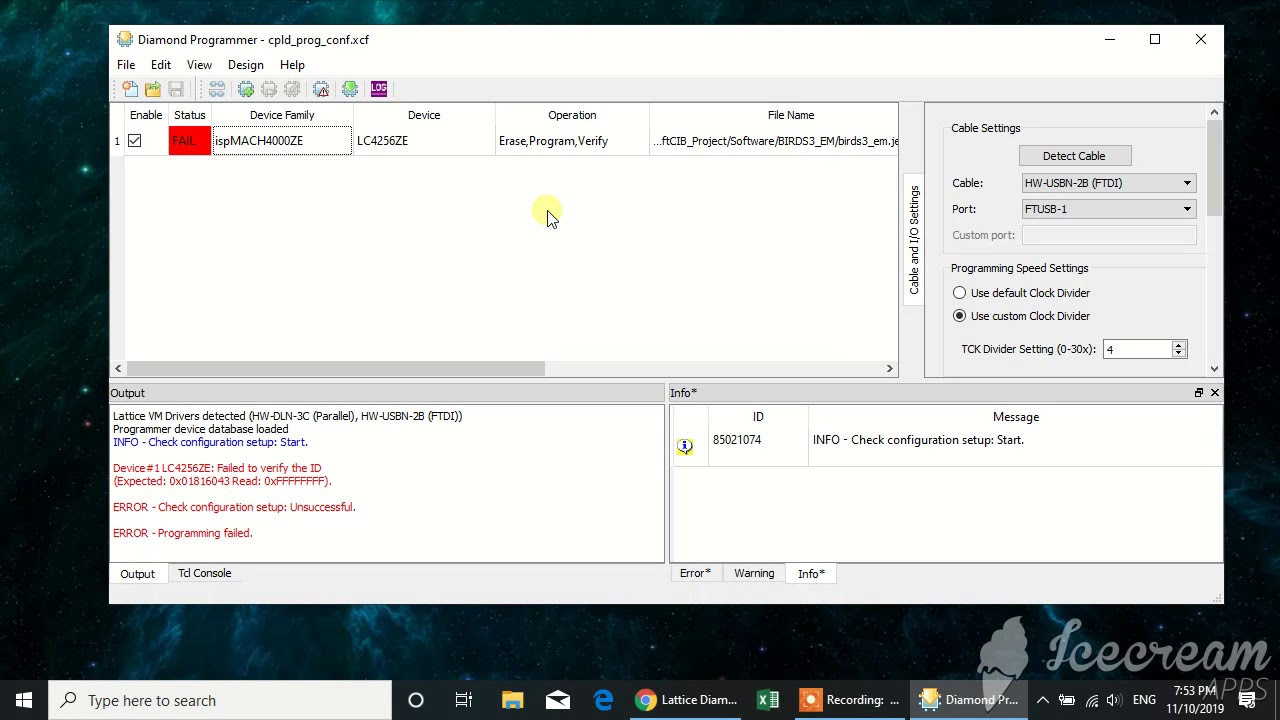
Task: Open the Edit menu
Action: (161, 65)
